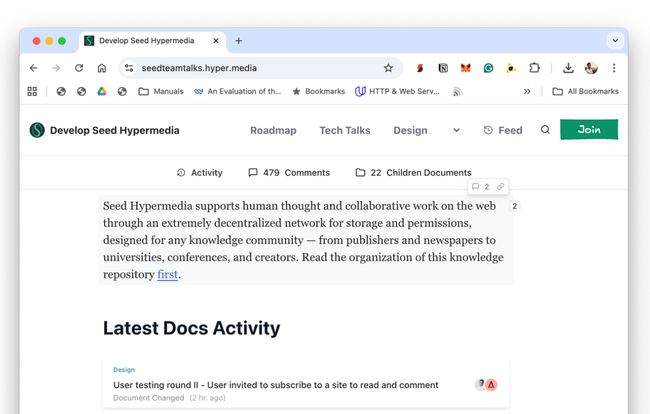Click the site search magnifier icon
Image resolution: width=650 pixels, height=414 pixels.
click(x=545, y=130)
